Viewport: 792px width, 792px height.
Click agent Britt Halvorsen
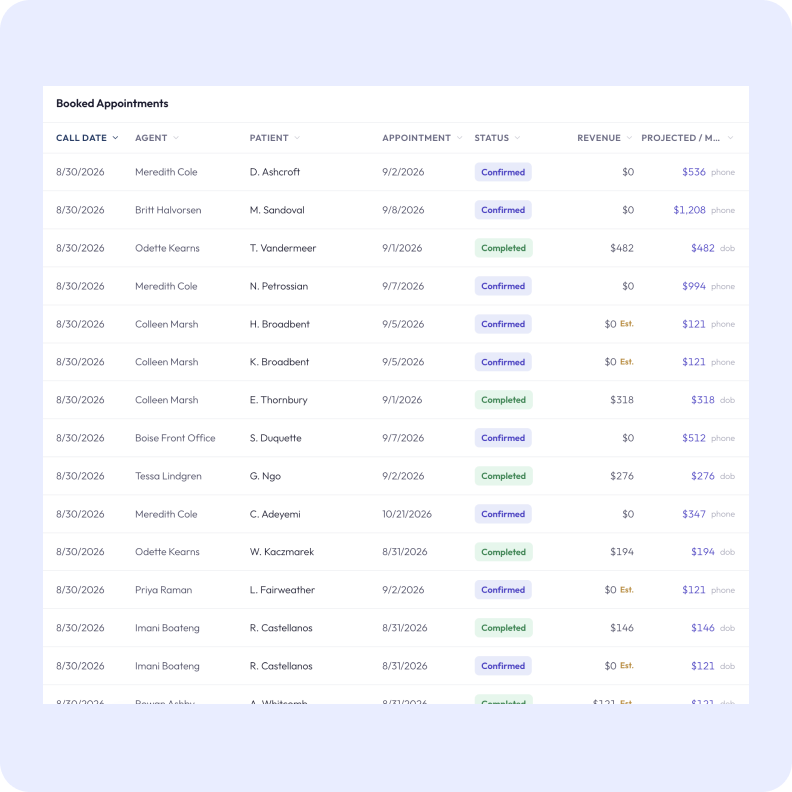coord(168,210)
